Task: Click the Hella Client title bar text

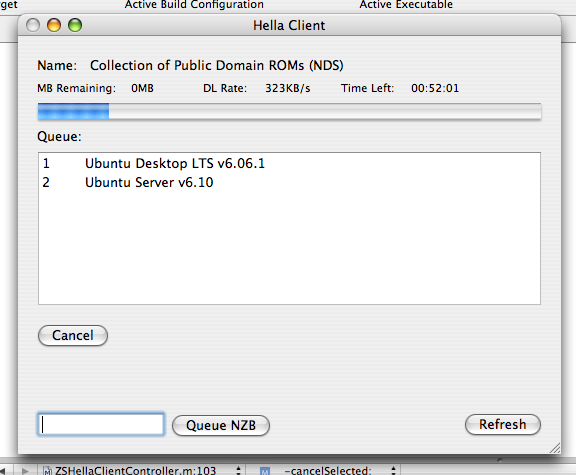Action: pos(289,26)
